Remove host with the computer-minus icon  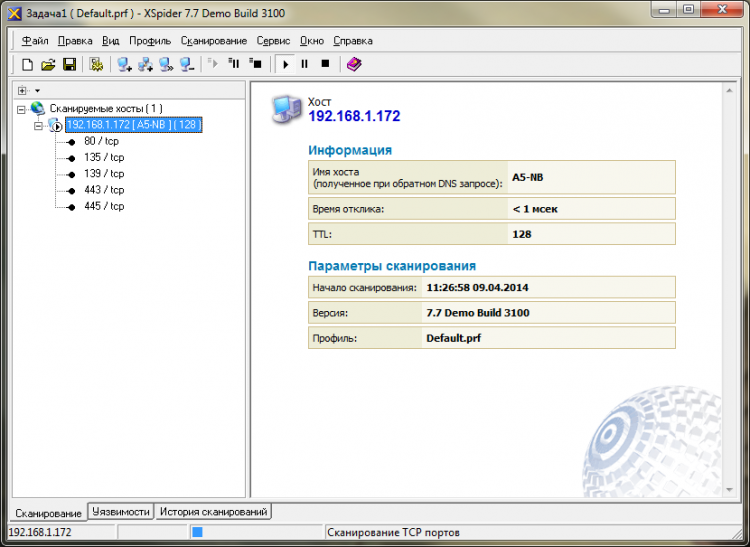(x=187, y=64)
